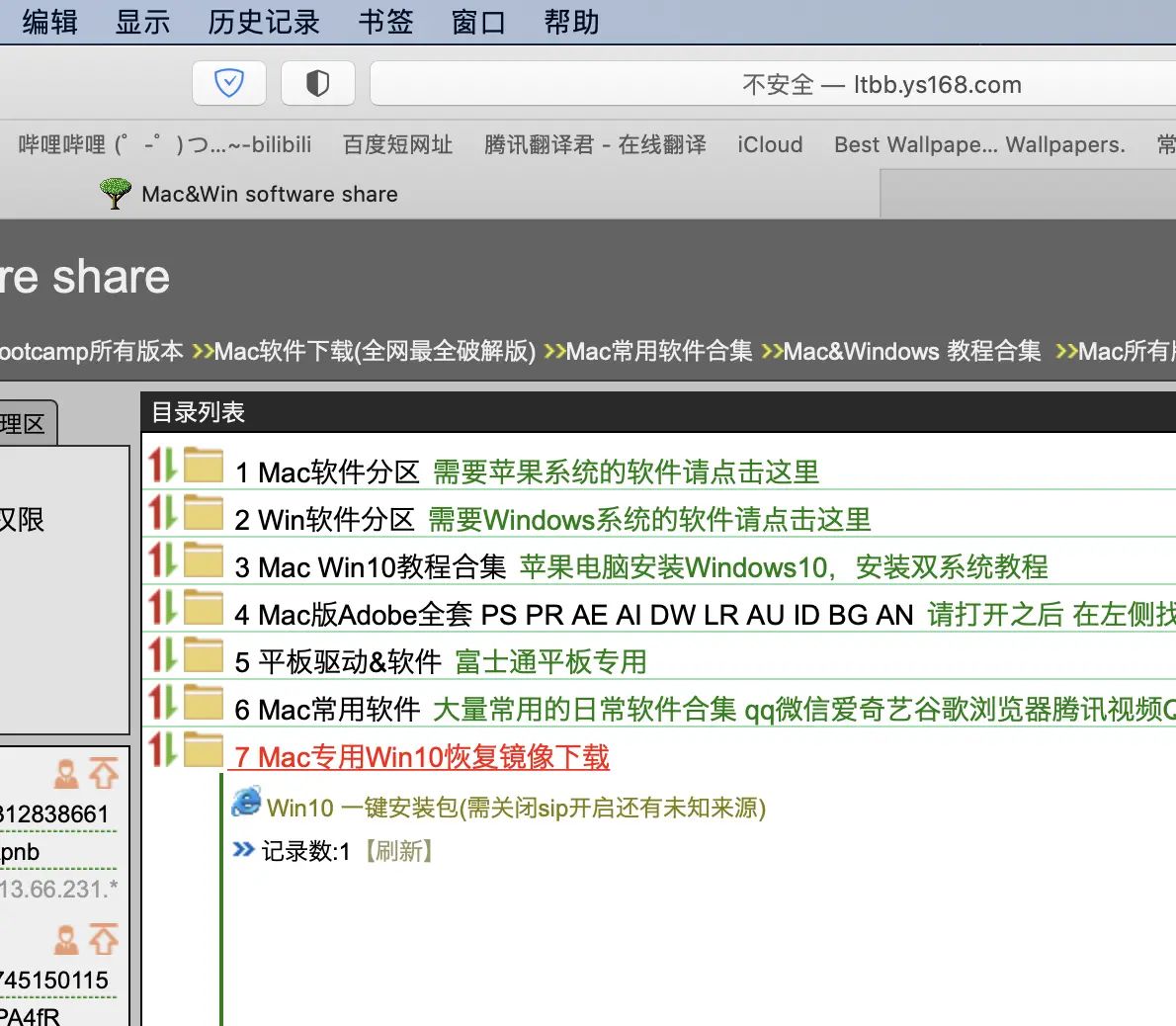Click the address bar showing ltbb.ys168.com
The image size is (1176, 1026).
(773, 84)
